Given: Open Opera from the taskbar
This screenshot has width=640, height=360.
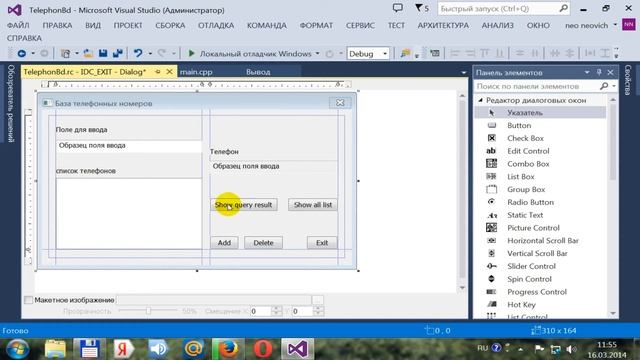Looking at the screenshot, I should coord(263,349).
